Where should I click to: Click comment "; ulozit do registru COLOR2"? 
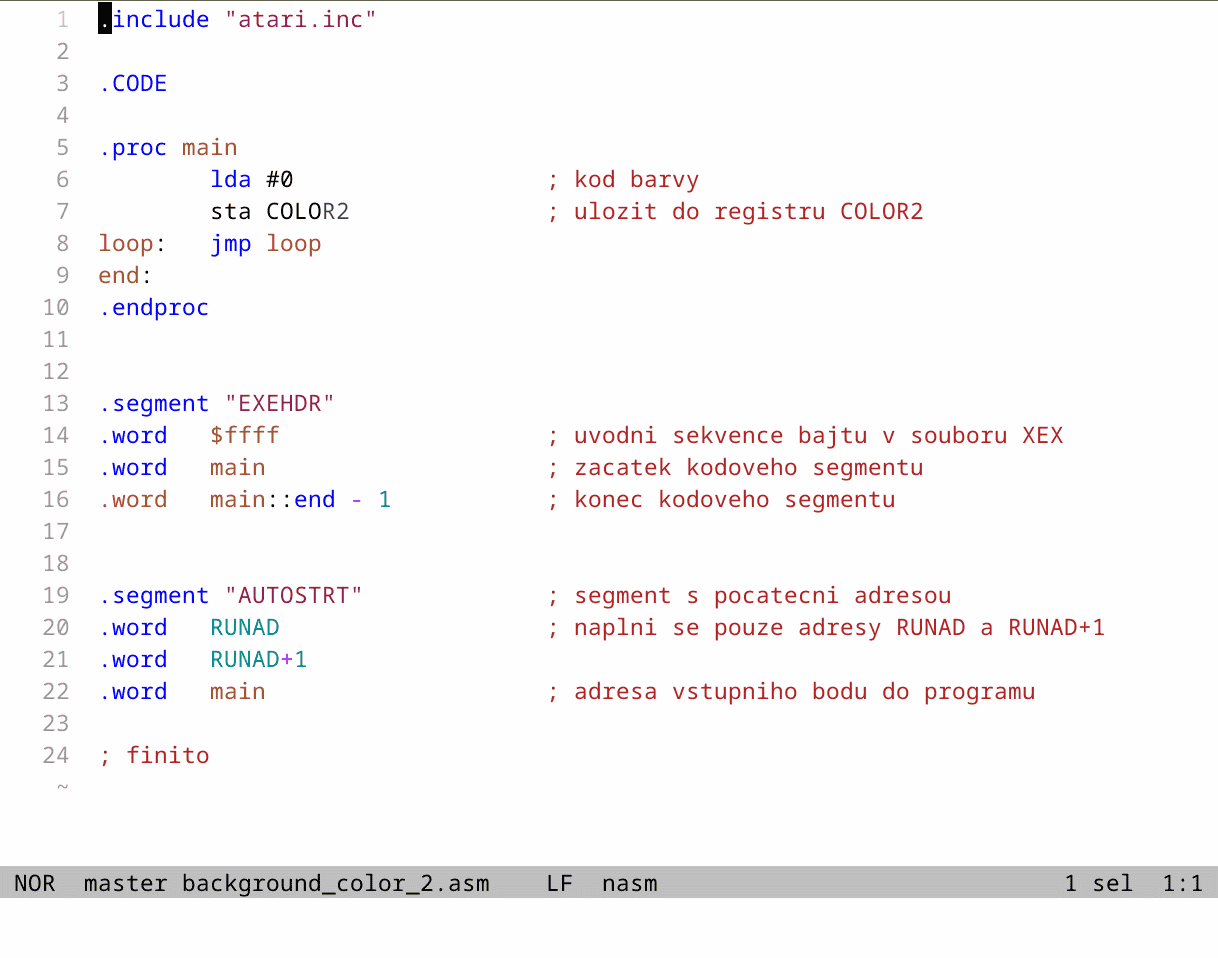pyautogui.click(x=735, y=211)
